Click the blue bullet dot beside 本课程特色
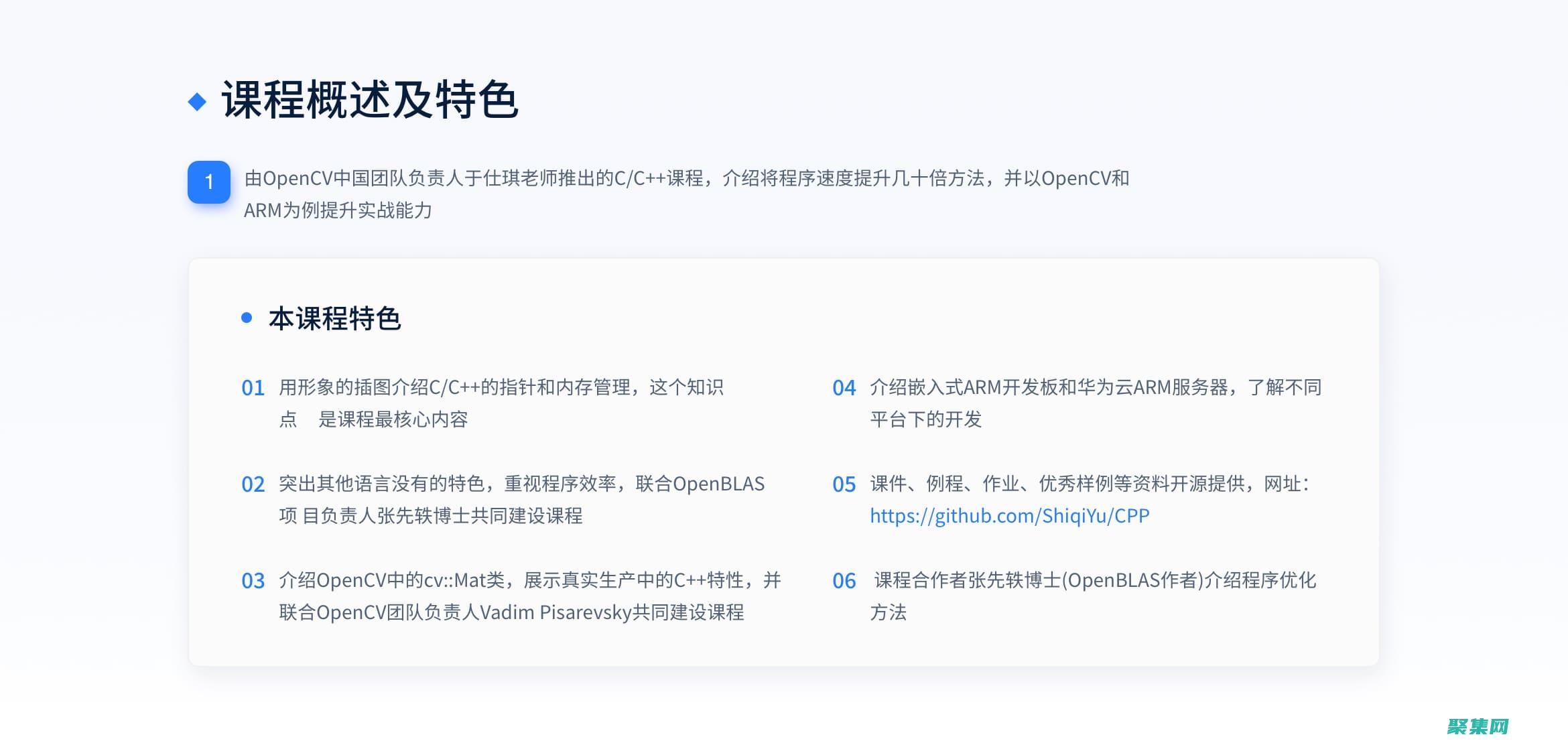This screenshot has height=741, width=1568. (247, 319)
